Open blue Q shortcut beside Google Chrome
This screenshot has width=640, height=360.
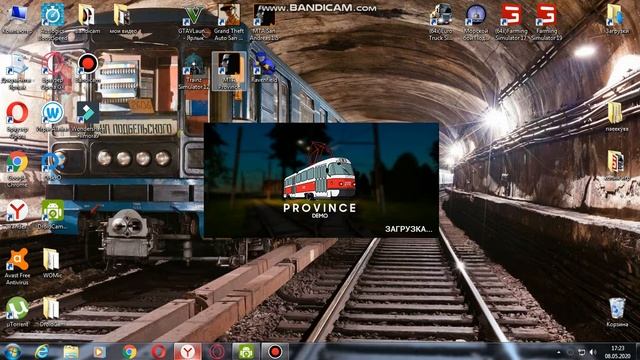52,167
